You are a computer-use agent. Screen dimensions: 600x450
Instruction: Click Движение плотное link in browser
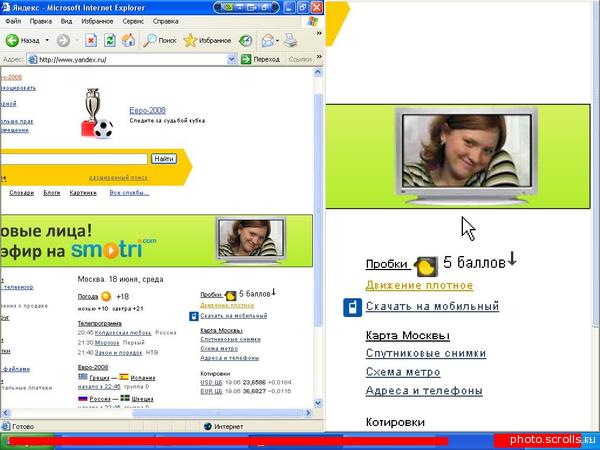(x=227, y=305)
